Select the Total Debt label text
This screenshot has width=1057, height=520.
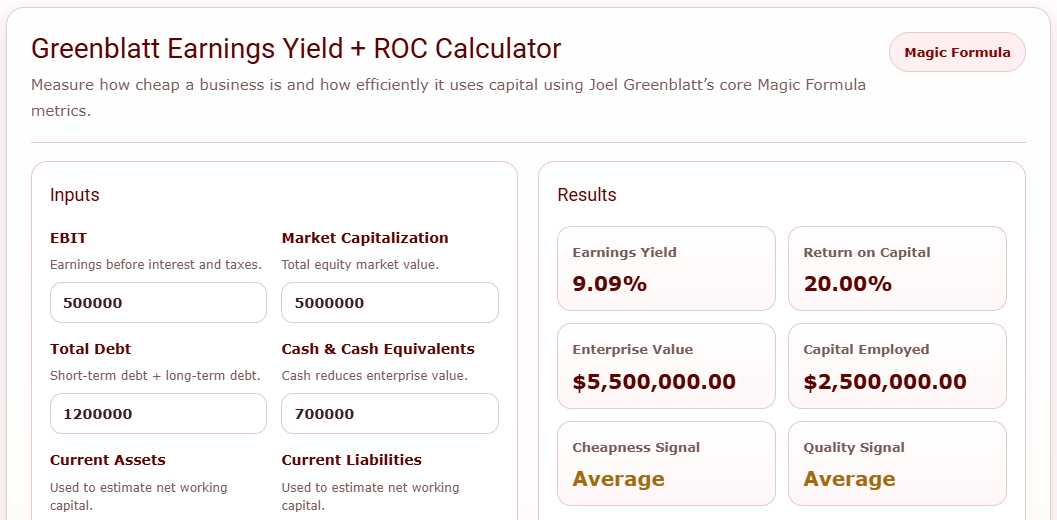pyautogui.click(x=91, y=349)
